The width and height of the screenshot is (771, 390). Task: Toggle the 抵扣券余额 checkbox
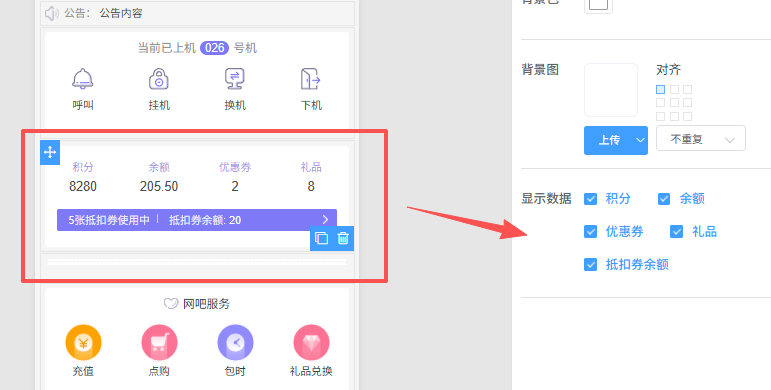click(x=591, y=265)
